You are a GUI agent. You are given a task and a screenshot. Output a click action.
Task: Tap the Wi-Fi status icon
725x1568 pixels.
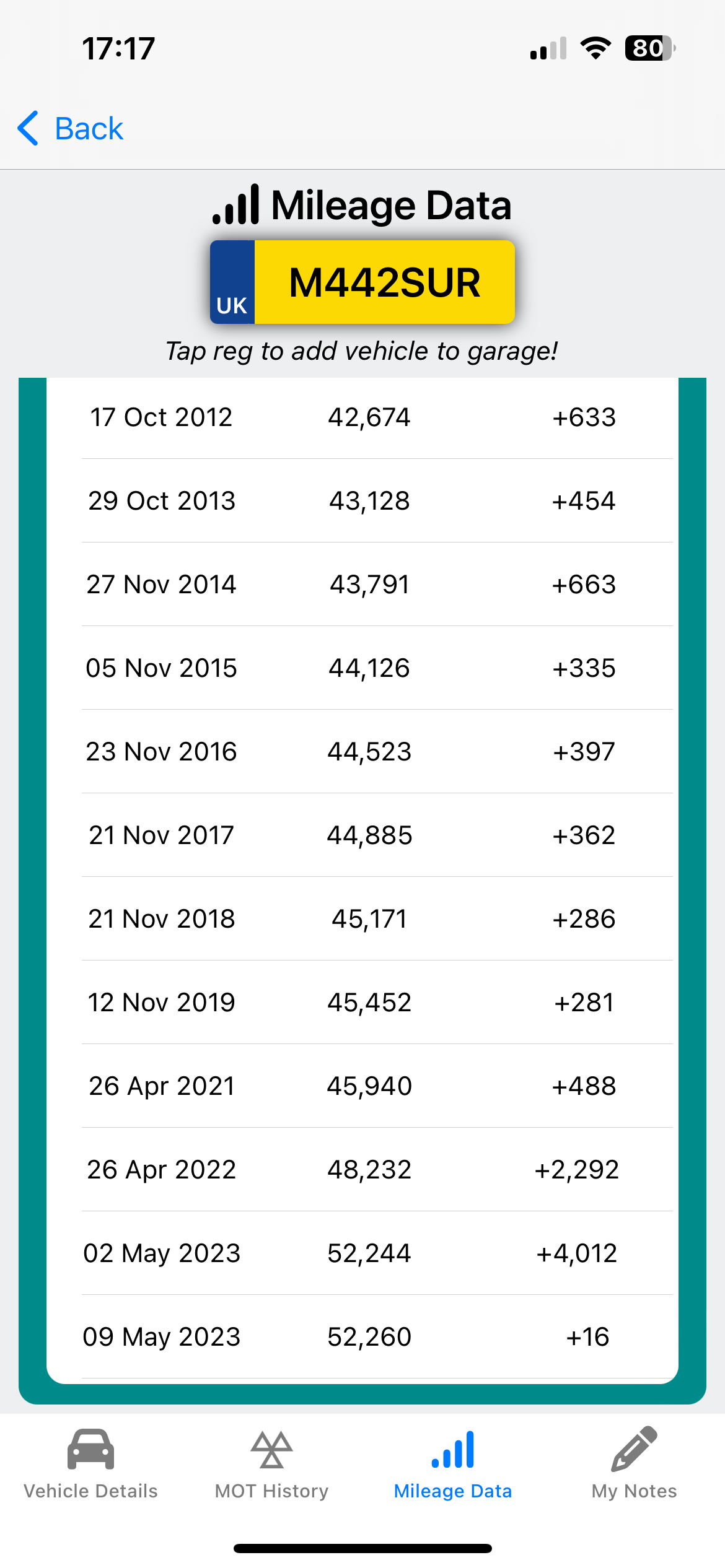click(595, 48)
